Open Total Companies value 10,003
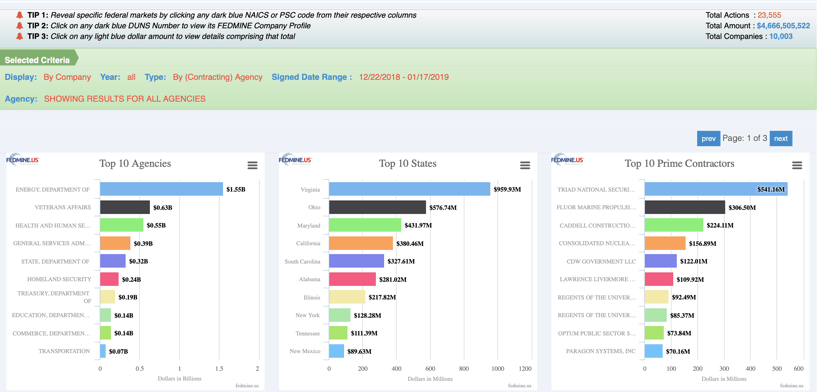 [781, 37]
